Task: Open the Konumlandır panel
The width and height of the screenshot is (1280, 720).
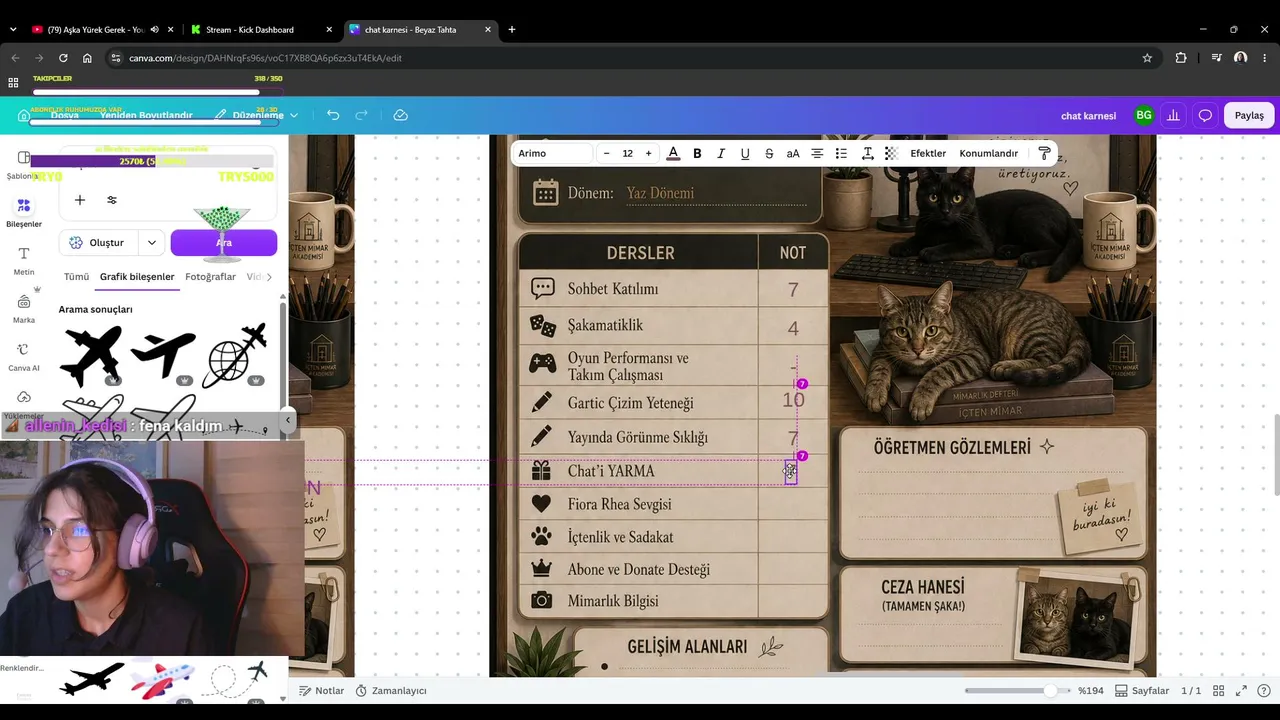Action: pos(988,153)
